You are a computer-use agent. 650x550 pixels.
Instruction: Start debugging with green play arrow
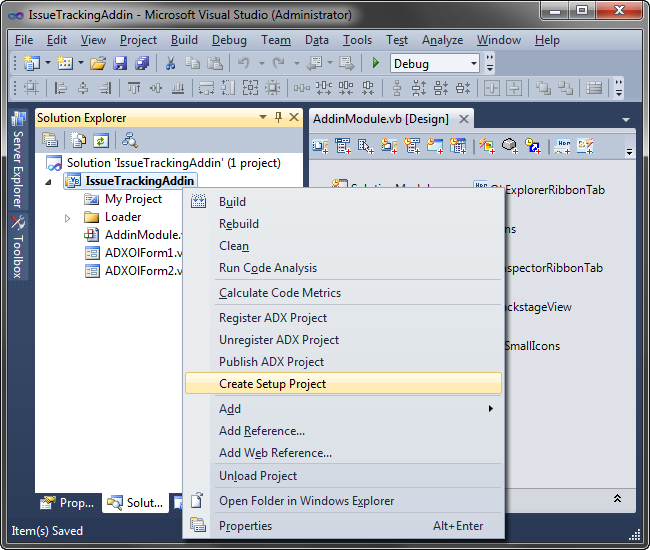[x=376, y=63]
